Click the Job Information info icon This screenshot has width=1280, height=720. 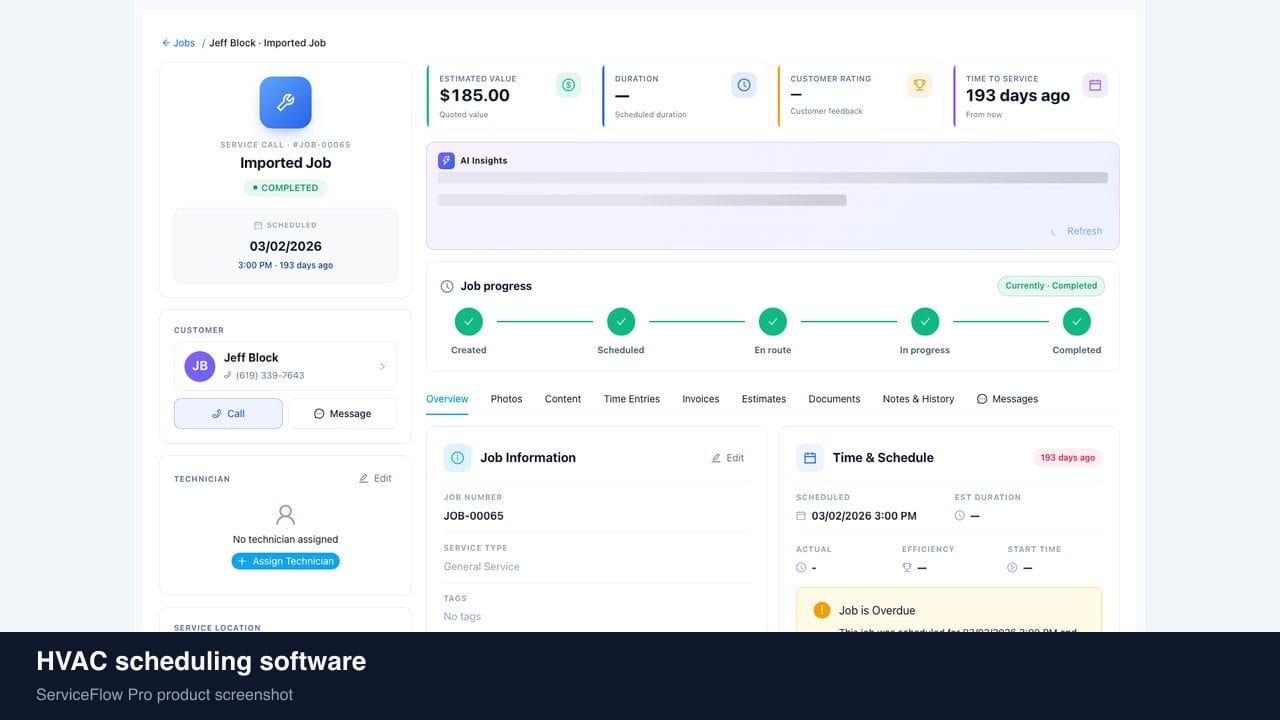458,458
